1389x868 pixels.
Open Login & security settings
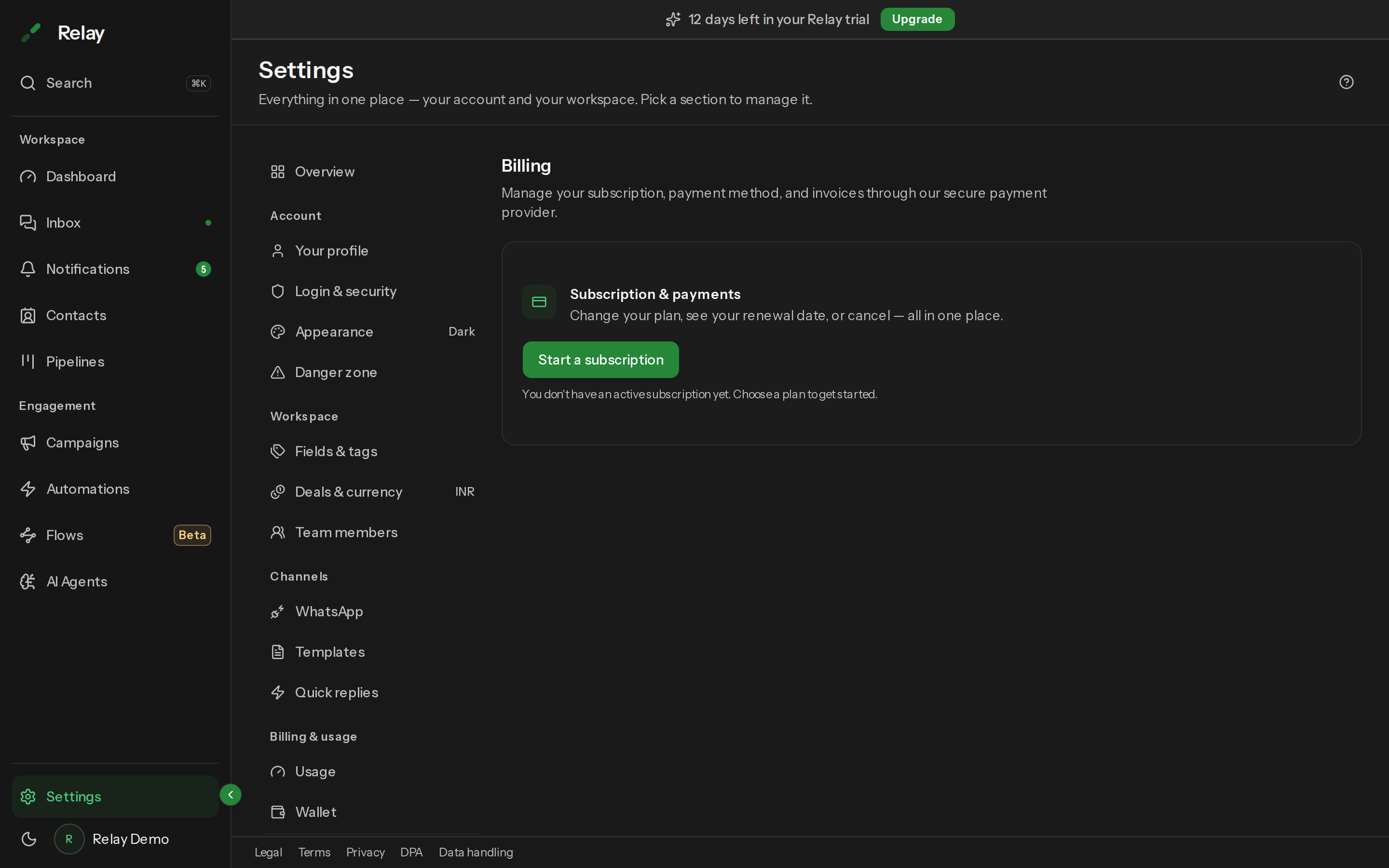tap(372, 292)
